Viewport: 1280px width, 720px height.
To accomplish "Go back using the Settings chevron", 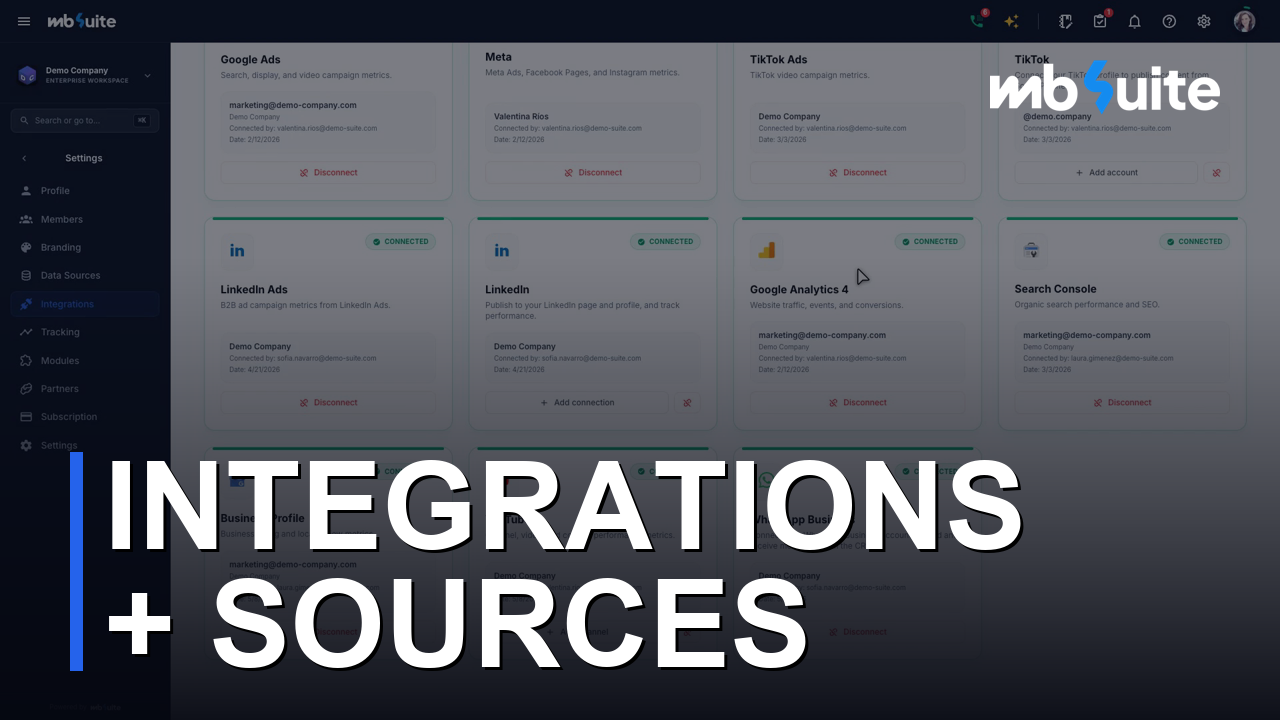I will [24, 158].
